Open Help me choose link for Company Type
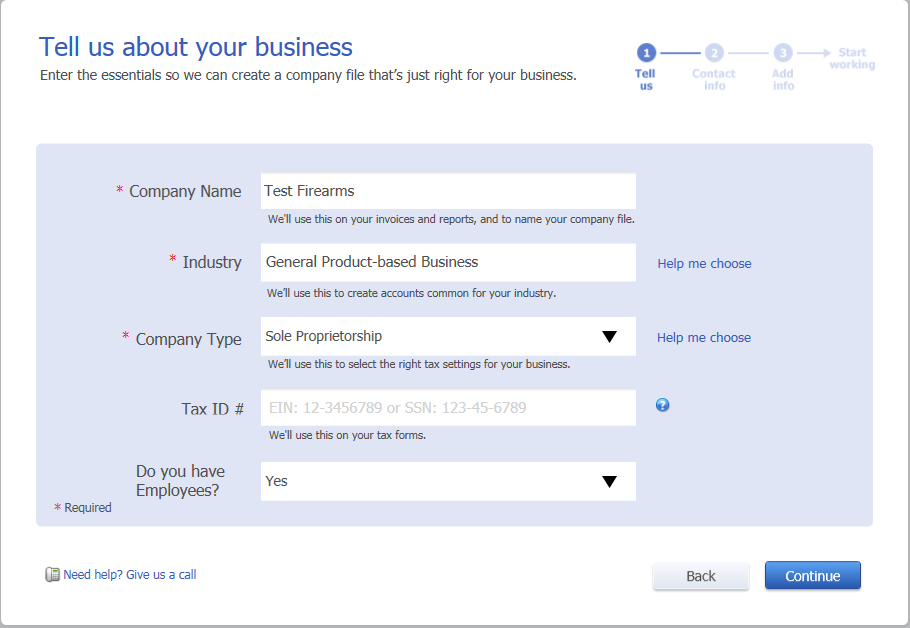 704,338
